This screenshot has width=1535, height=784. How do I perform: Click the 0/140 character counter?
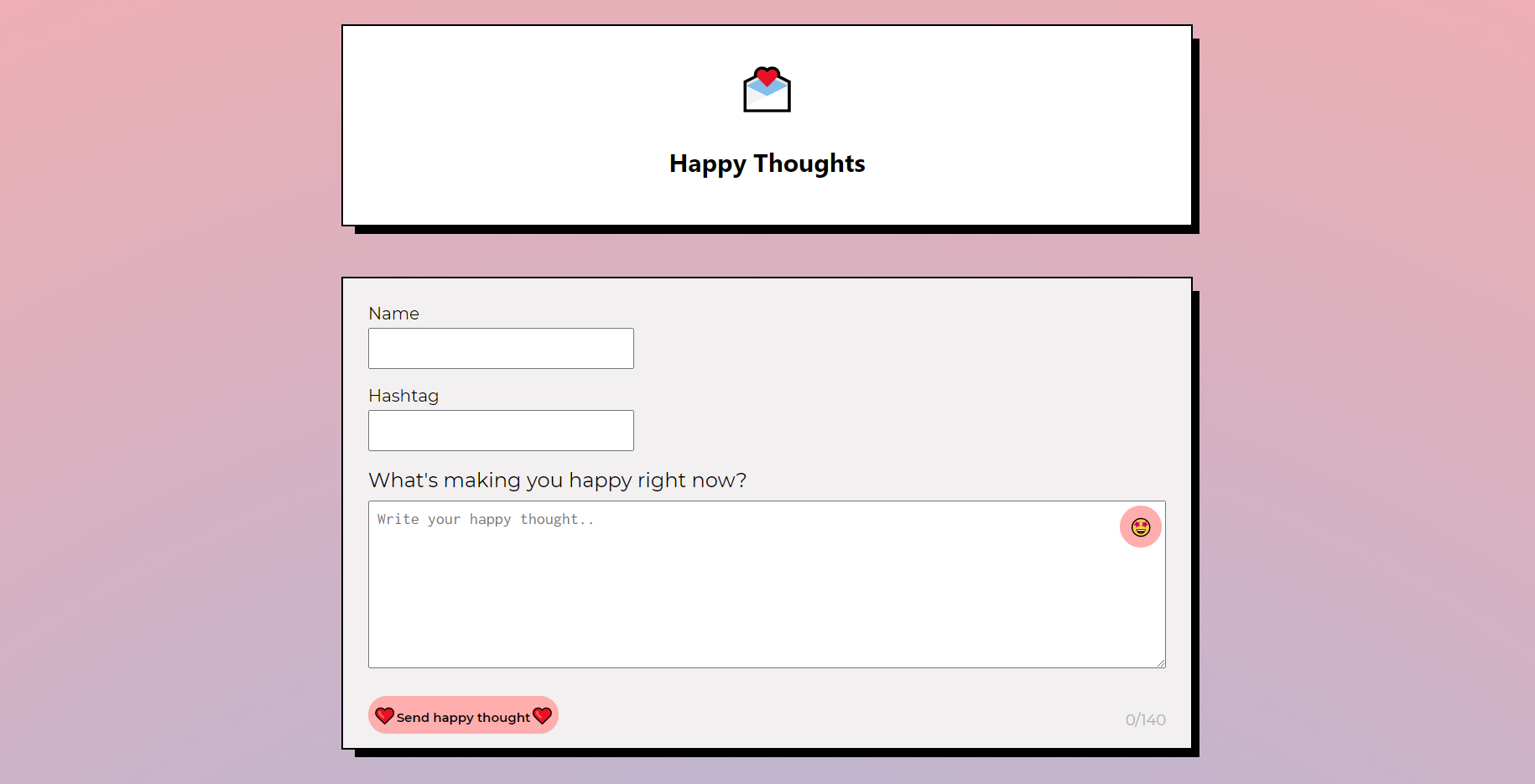[x=1144, y=719]
